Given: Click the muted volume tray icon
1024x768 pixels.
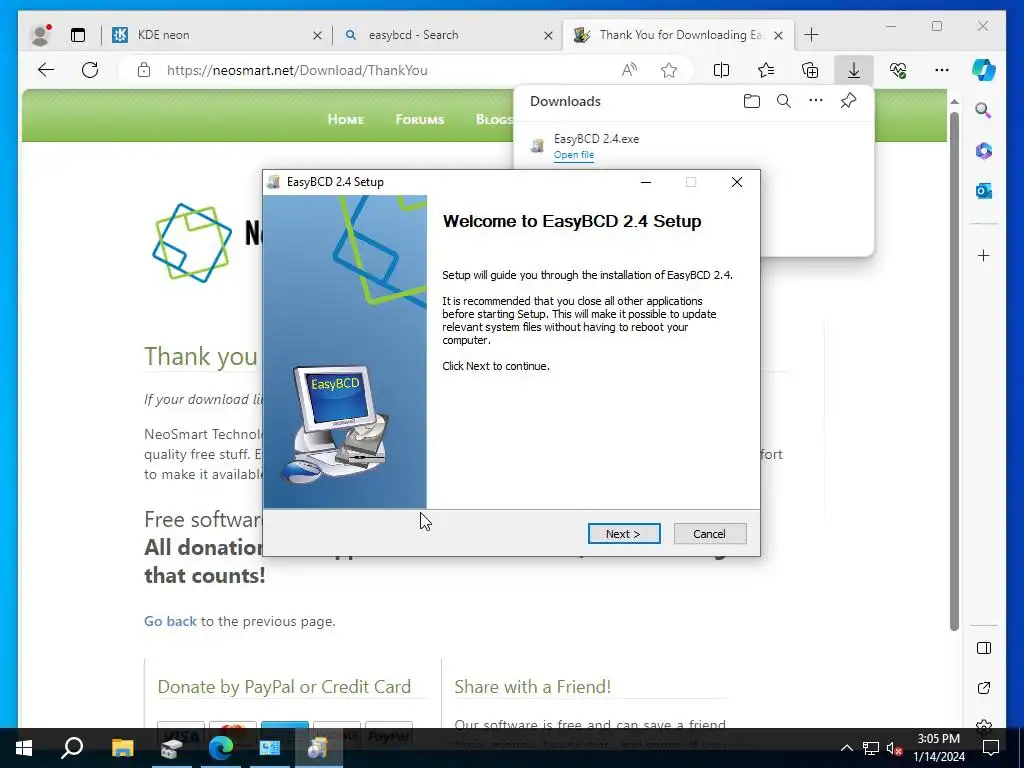Looking at the screenshot, I should [893, 748].
